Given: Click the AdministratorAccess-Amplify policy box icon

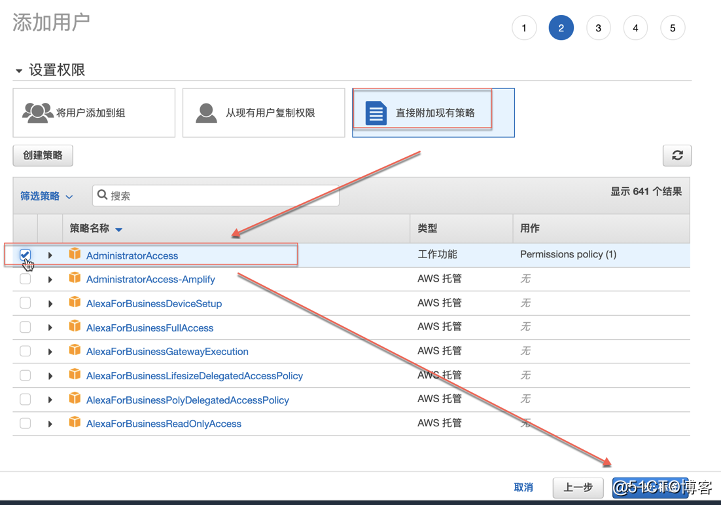Looking at the screenshot, I should [x=75, y=278].
